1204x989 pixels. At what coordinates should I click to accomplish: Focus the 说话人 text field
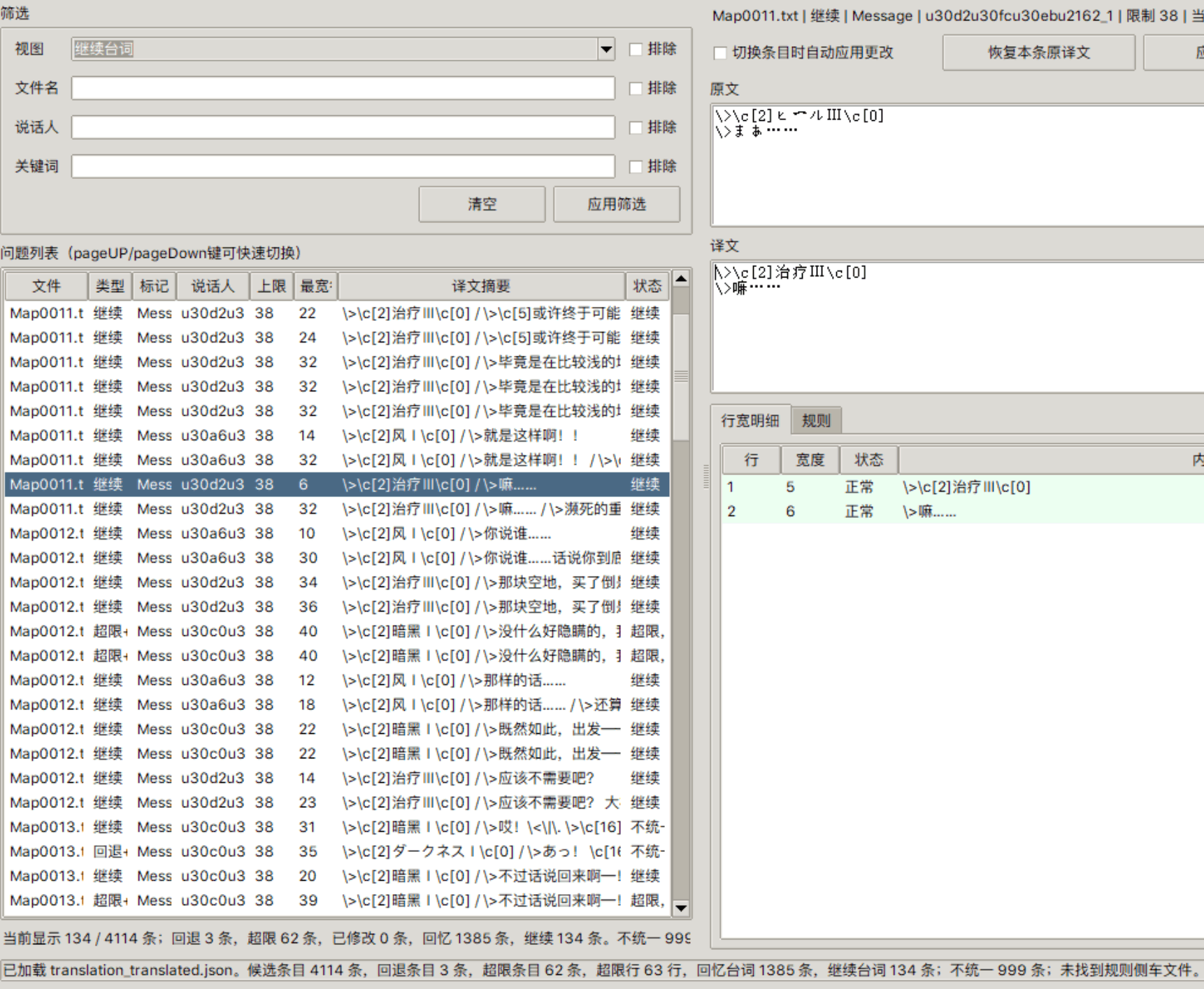[x=343, y=127]
